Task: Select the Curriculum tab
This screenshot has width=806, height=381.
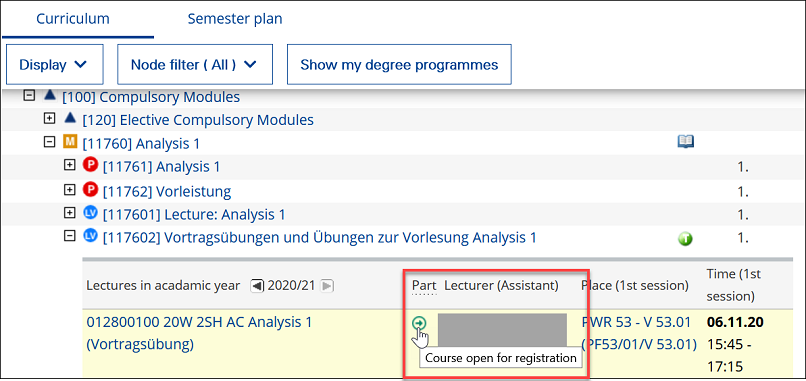Action: (x=72, y=20)
